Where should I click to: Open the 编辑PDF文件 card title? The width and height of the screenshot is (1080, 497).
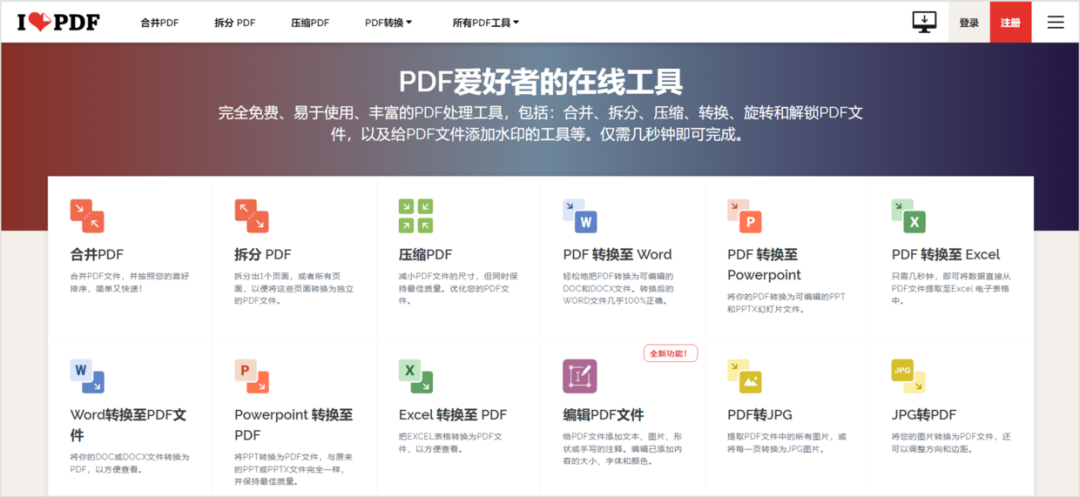coord(603,415)
